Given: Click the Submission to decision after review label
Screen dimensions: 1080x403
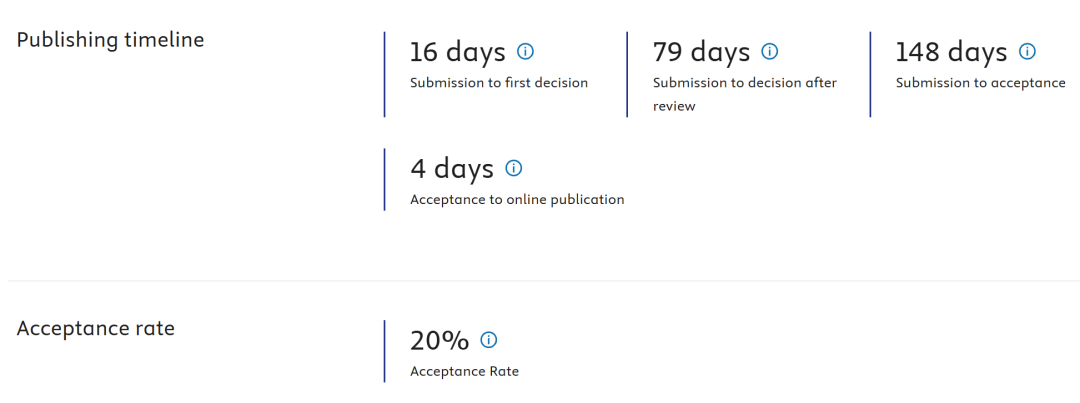Looking at the screenshot, I should 745,94.
